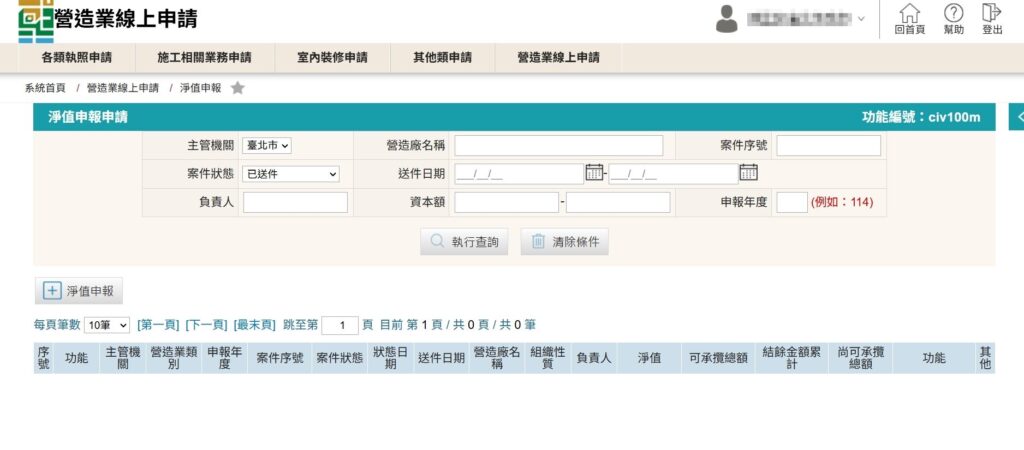1024x450 pixels.
Task: Click the 營造廠名稱 input field
Action: pyautogui.click(x=558, y=146)
